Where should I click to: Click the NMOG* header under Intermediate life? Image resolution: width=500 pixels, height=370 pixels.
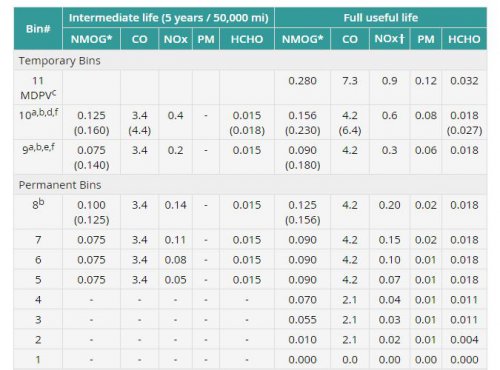pyautogui.click(x=91, y=39)
